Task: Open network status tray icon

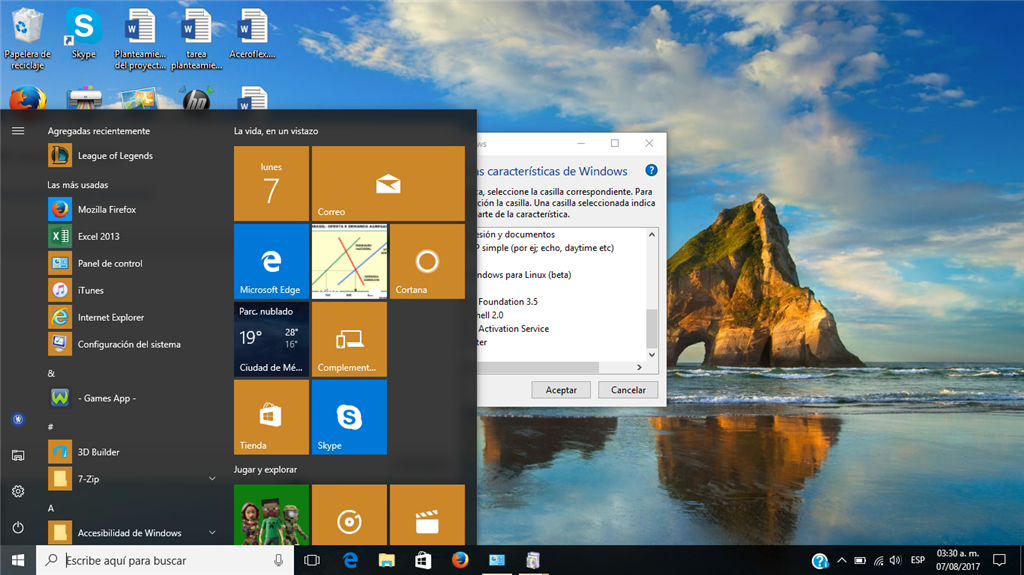Action: click(x=878, y=560)
